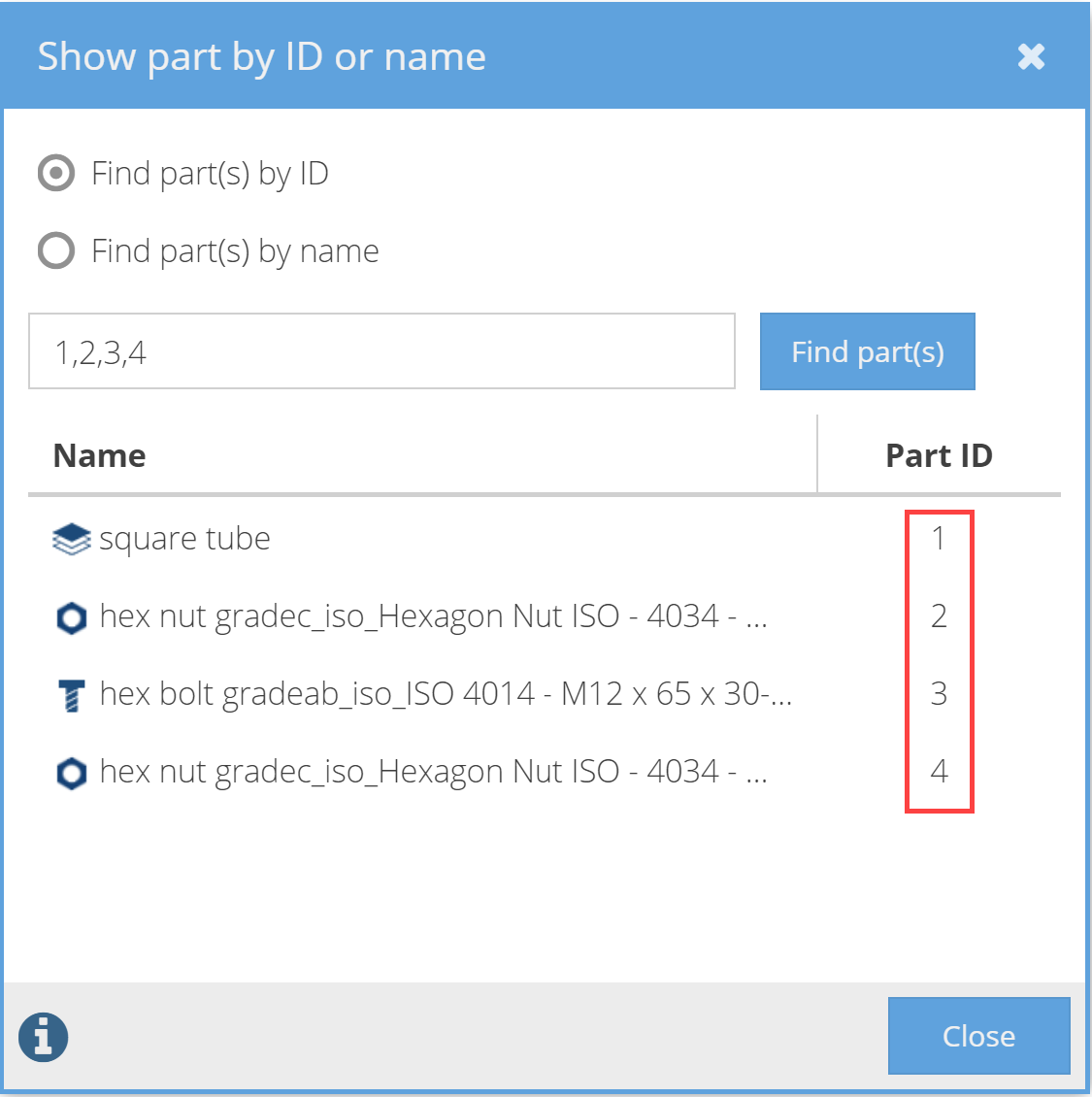
Task: Select the hex nut row with ID 4
Action: (x=433, y=772)
